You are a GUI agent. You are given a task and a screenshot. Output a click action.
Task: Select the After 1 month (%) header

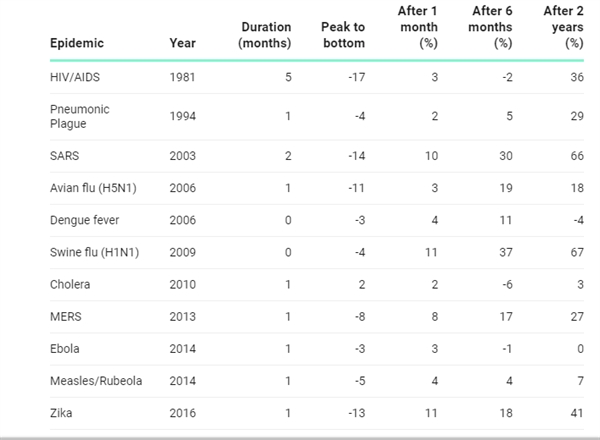(x=418, y=27)
